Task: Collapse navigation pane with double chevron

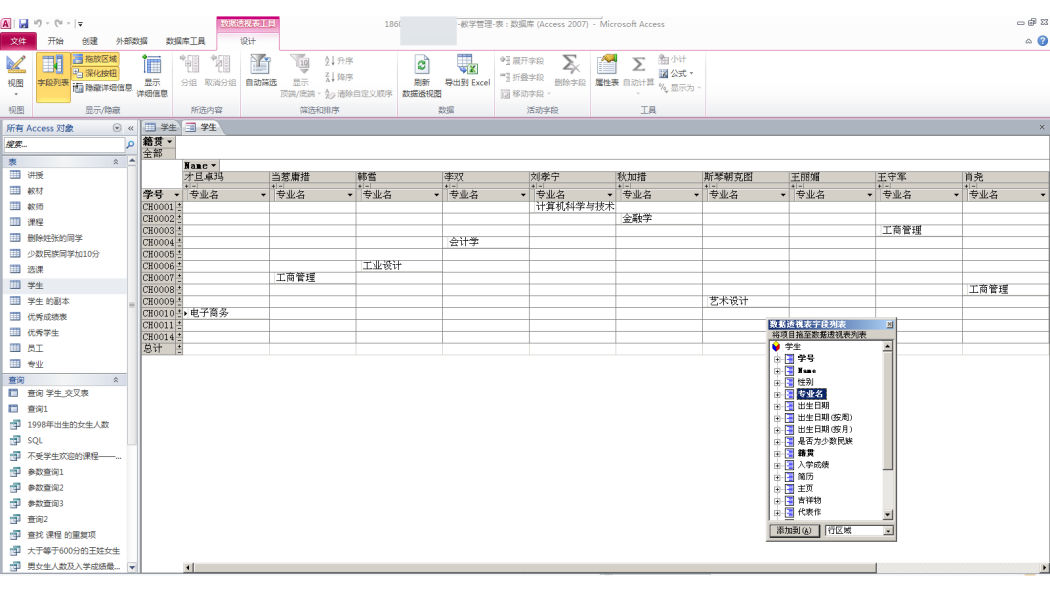Action: (x=131, y=128)
